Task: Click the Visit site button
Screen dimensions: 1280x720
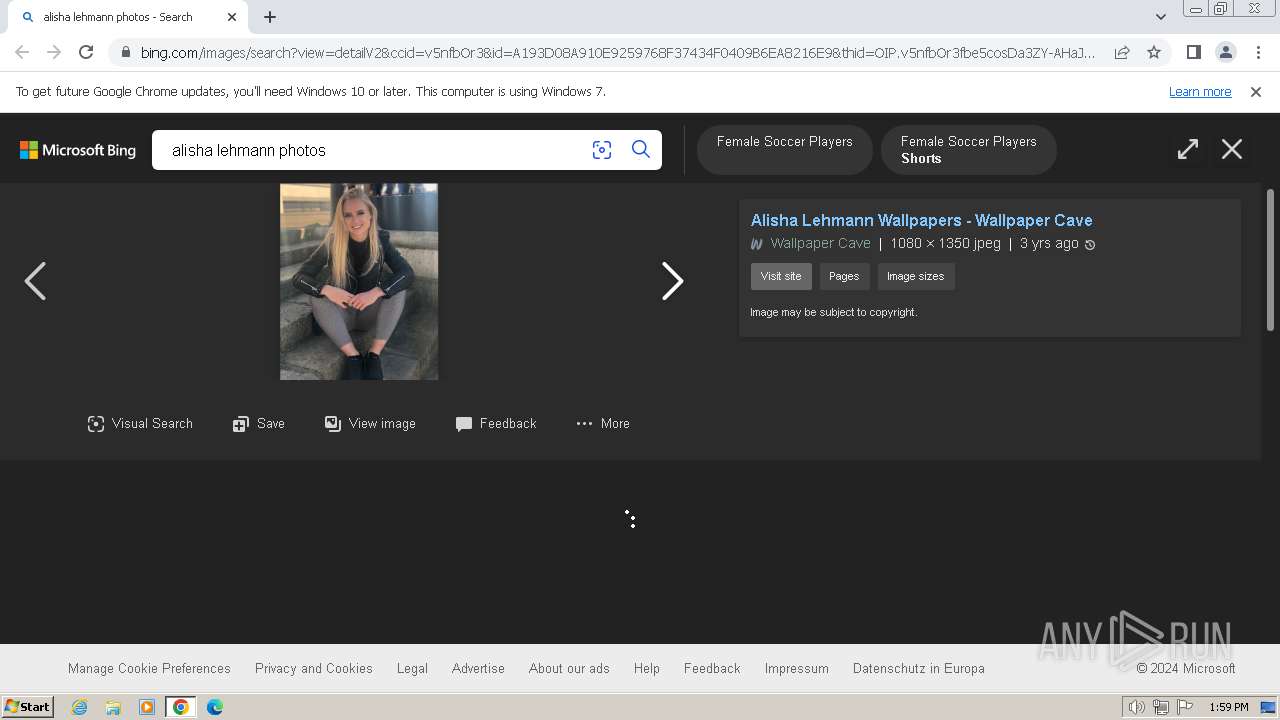Action: (781, 277)
